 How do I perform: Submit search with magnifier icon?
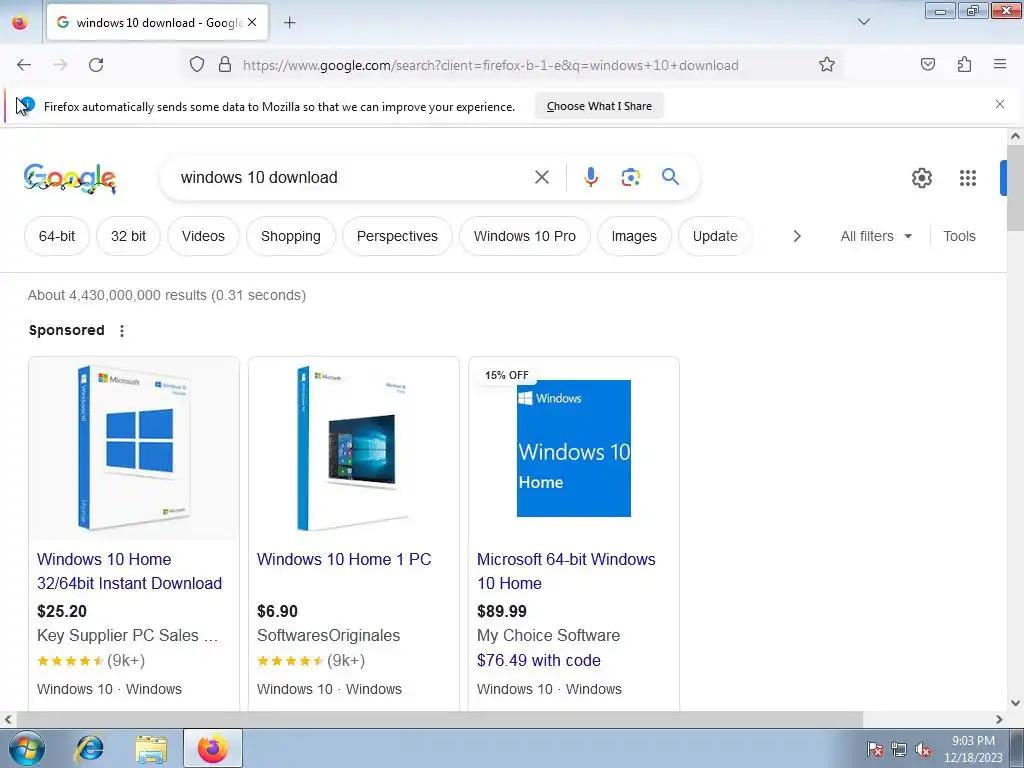click(670, 176)
